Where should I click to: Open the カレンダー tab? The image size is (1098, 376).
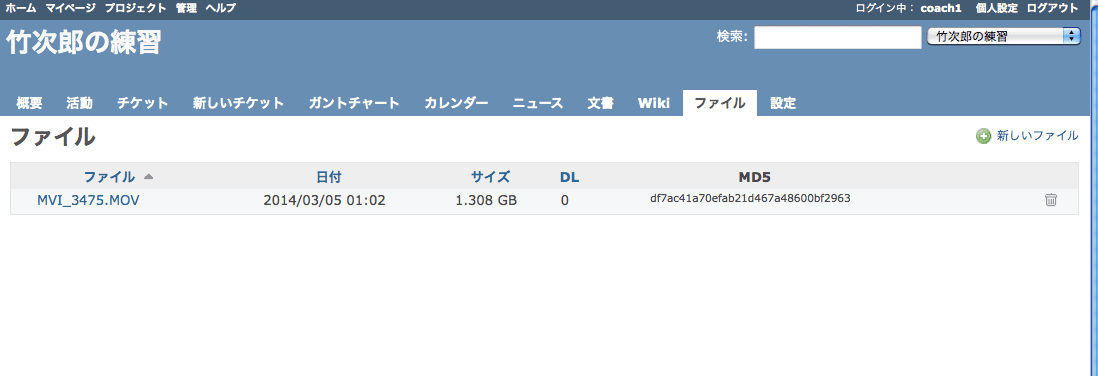457,104
